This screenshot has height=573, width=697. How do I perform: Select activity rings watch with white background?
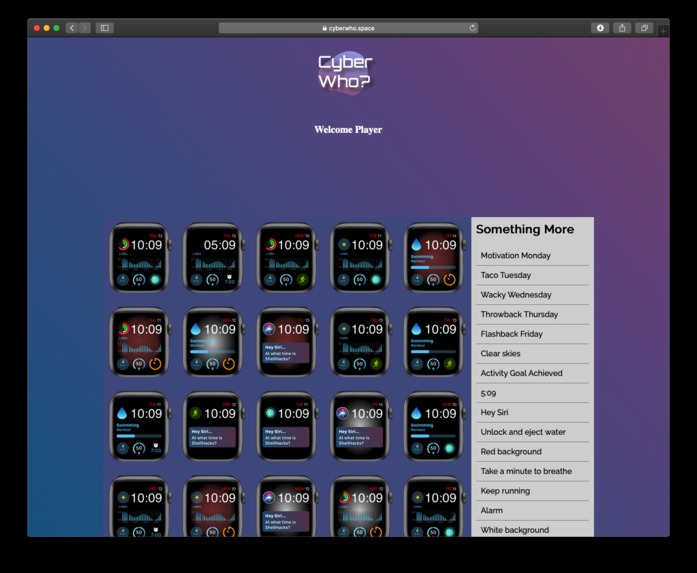point(361,506)
